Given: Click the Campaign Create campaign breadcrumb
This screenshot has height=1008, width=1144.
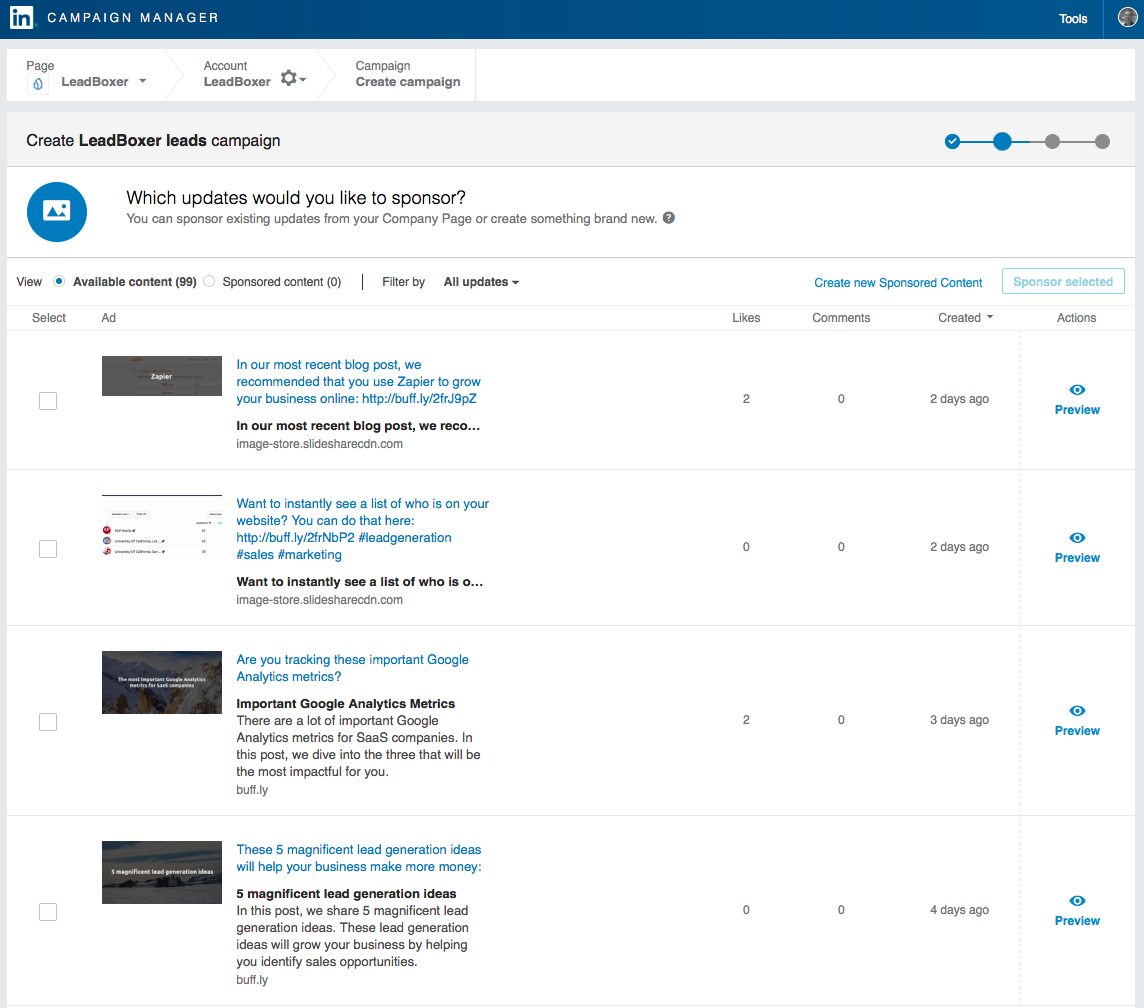Looking at the screenshot, I should (408, 74).
